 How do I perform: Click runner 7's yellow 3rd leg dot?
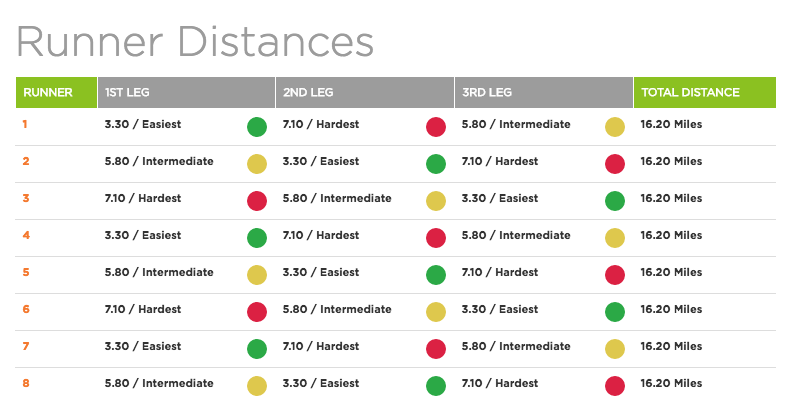[x=615, y=349]
